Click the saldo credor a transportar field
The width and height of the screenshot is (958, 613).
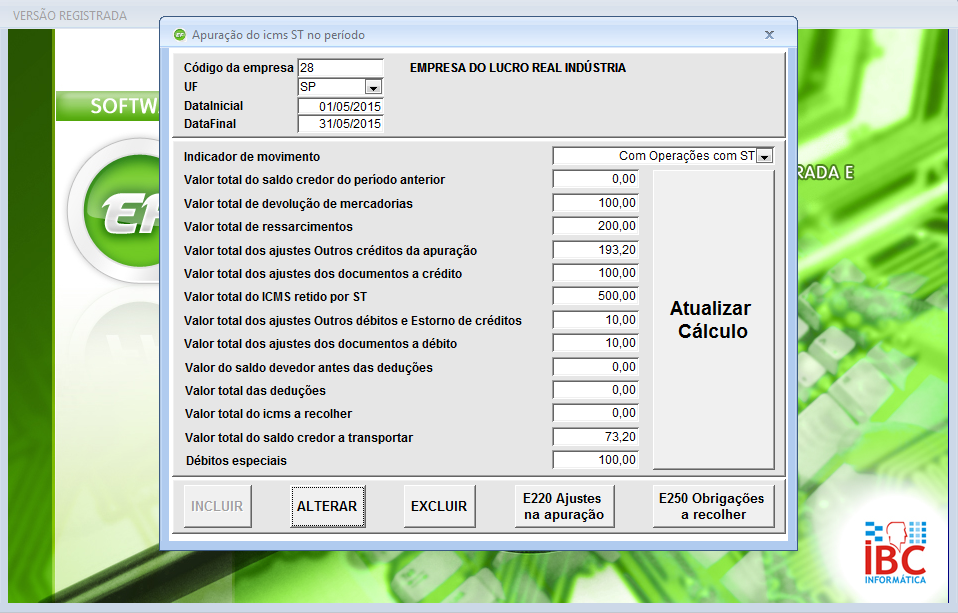point(595,437)
